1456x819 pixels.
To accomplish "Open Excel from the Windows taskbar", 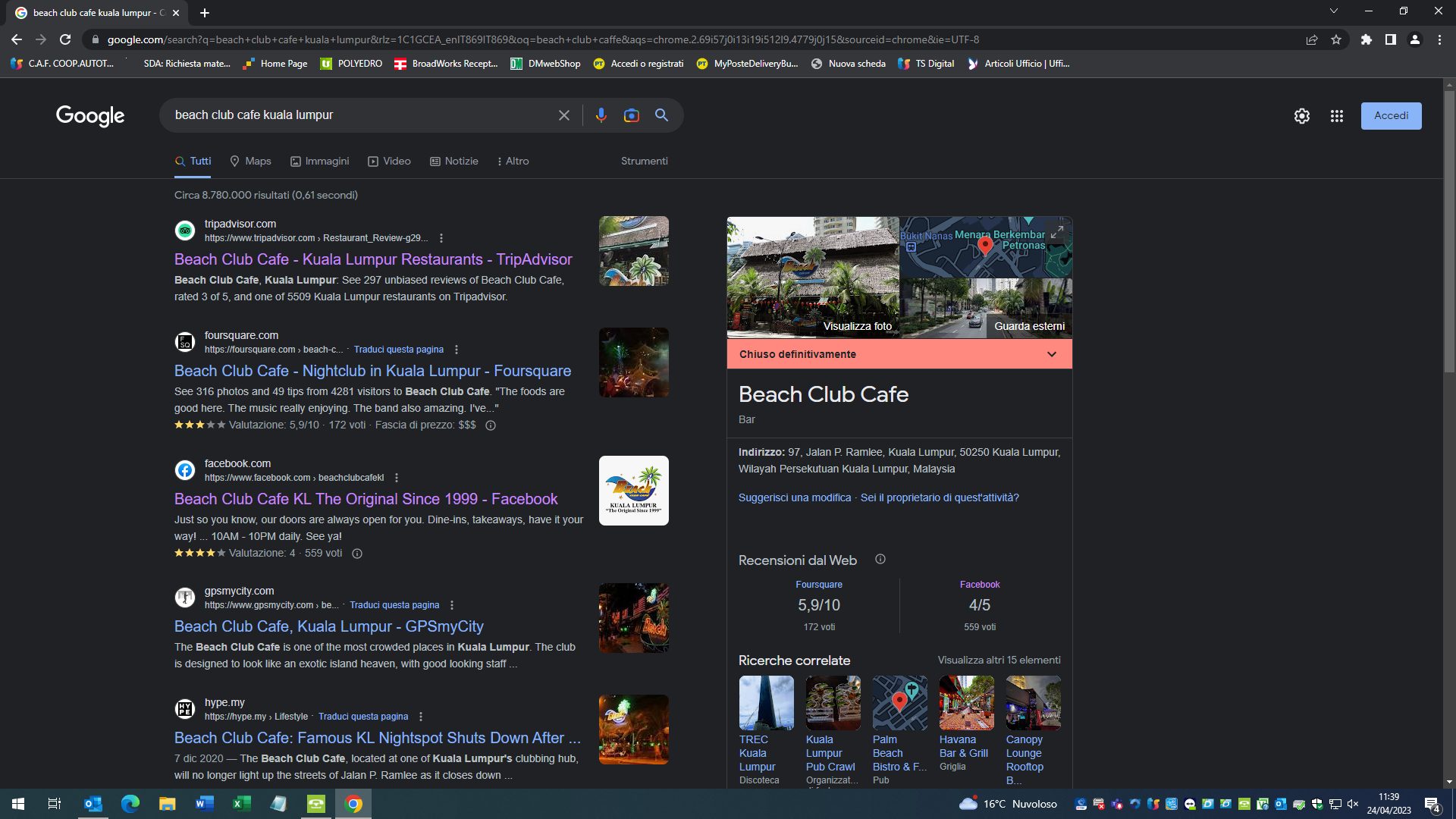I will tap(241, 804).
